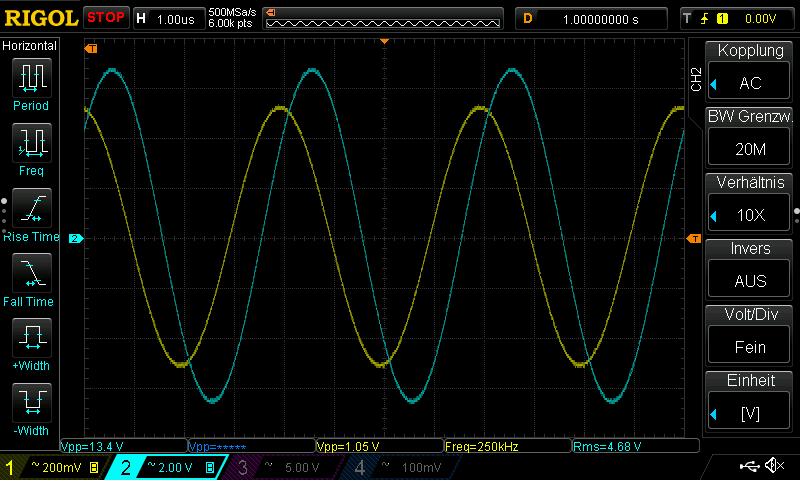Click the CH2 menu side label
800x480 pixels.
[x=696, y=80]
